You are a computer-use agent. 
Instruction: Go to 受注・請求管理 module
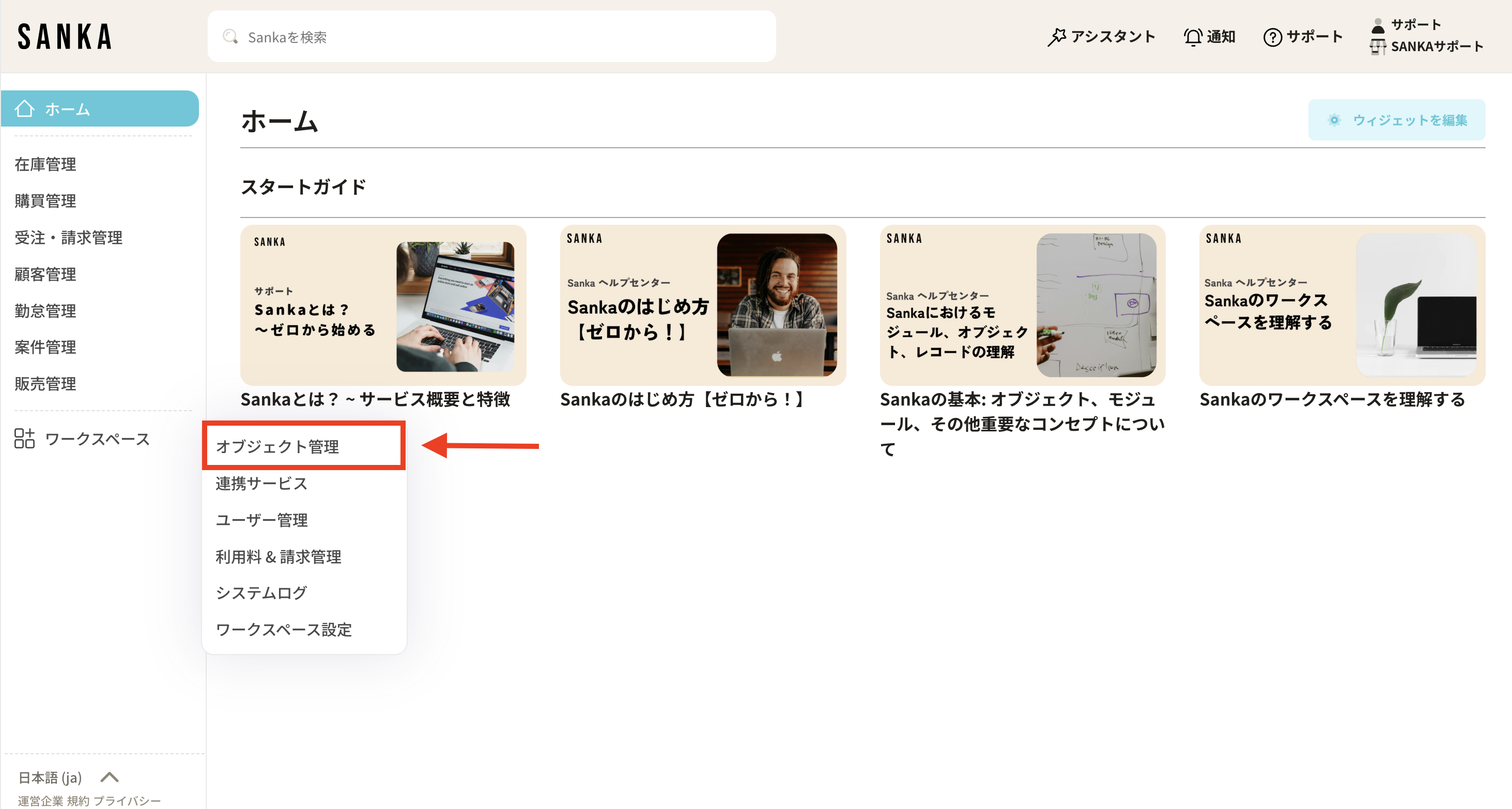point(68,238)
